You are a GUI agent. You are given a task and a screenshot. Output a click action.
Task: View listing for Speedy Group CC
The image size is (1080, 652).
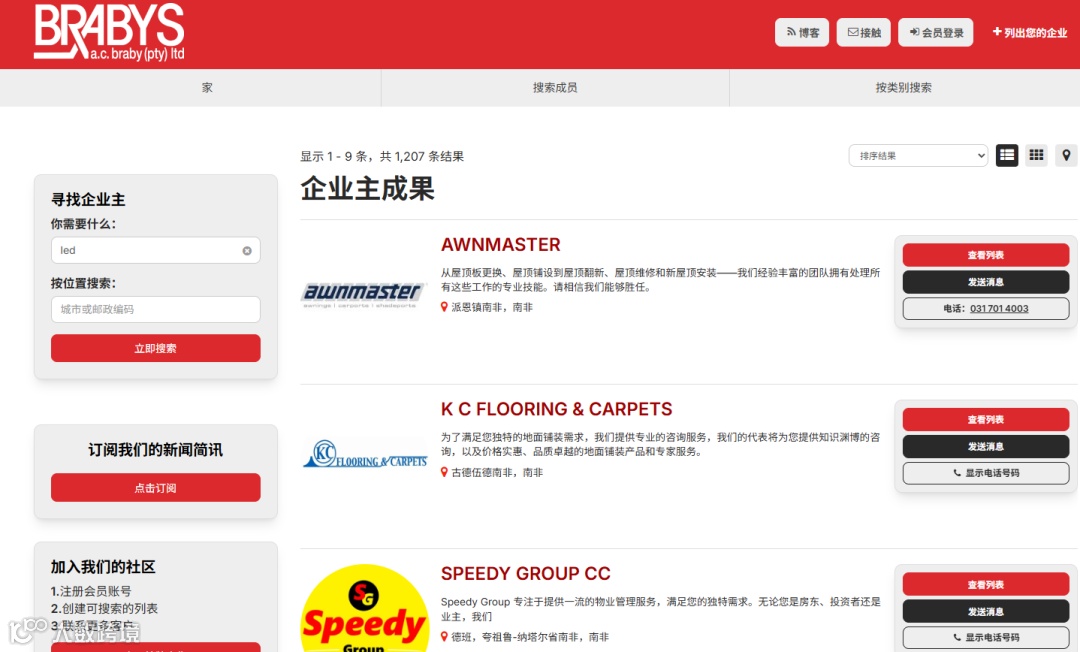coord(986,585)
